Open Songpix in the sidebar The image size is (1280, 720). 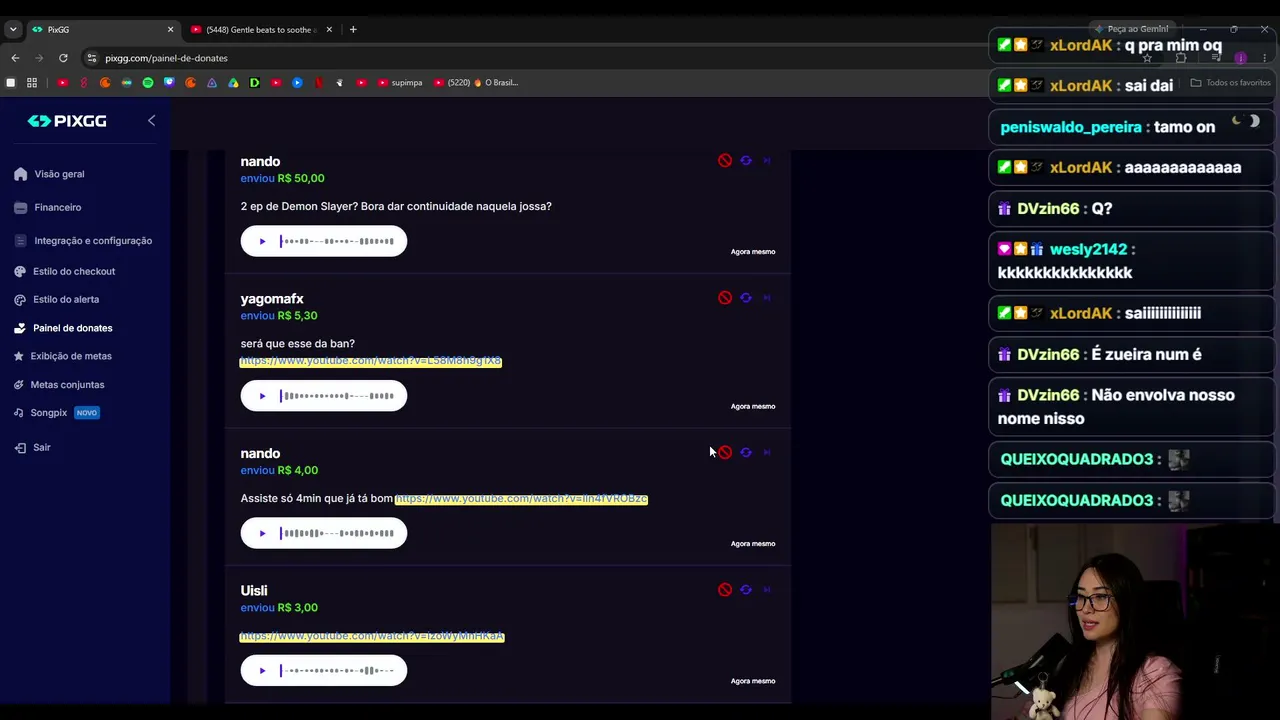coord(57,413)
